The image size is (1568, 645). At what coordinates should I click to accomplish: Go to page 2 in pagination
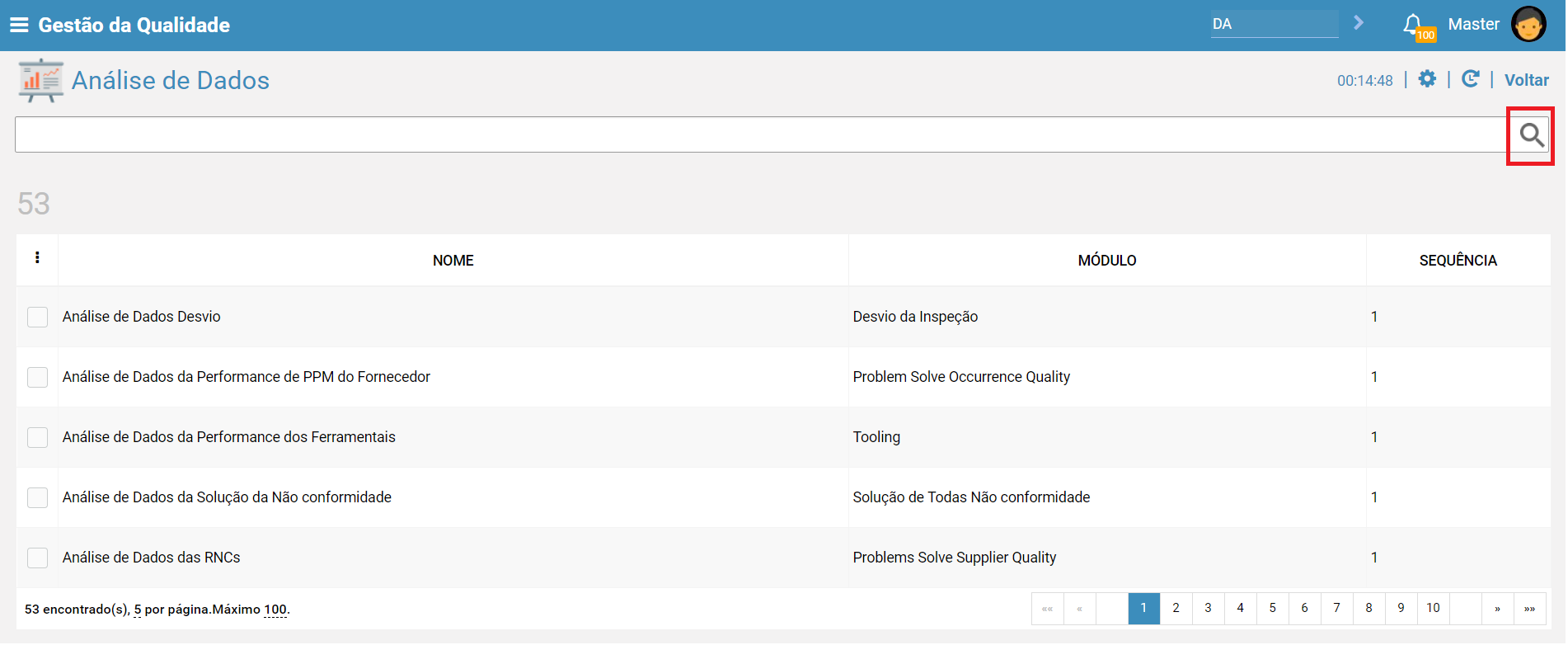(x=1176, y=609)
